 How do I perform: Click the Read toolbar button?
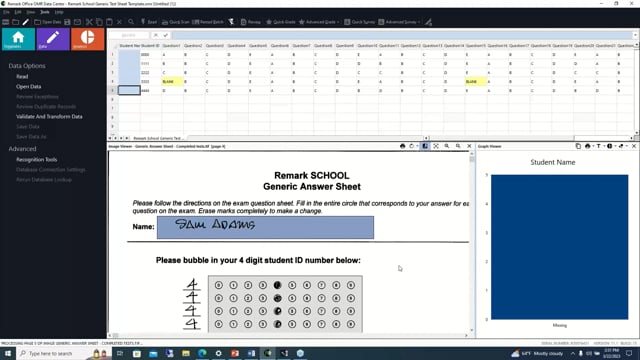pyautogui.click(x=149, y=22)
